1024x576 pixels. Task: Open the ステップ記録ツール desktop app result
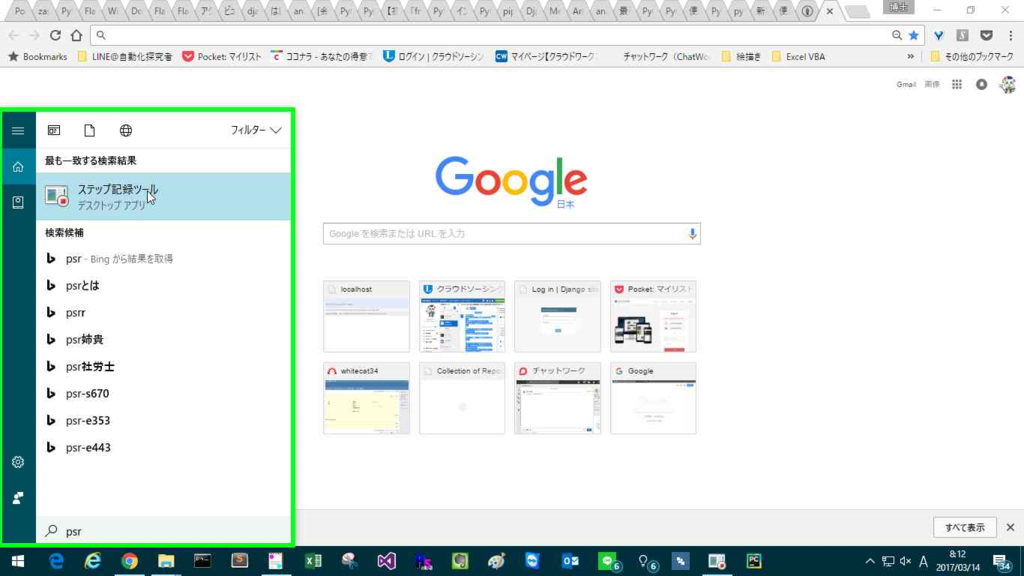(x=163, y=197)
